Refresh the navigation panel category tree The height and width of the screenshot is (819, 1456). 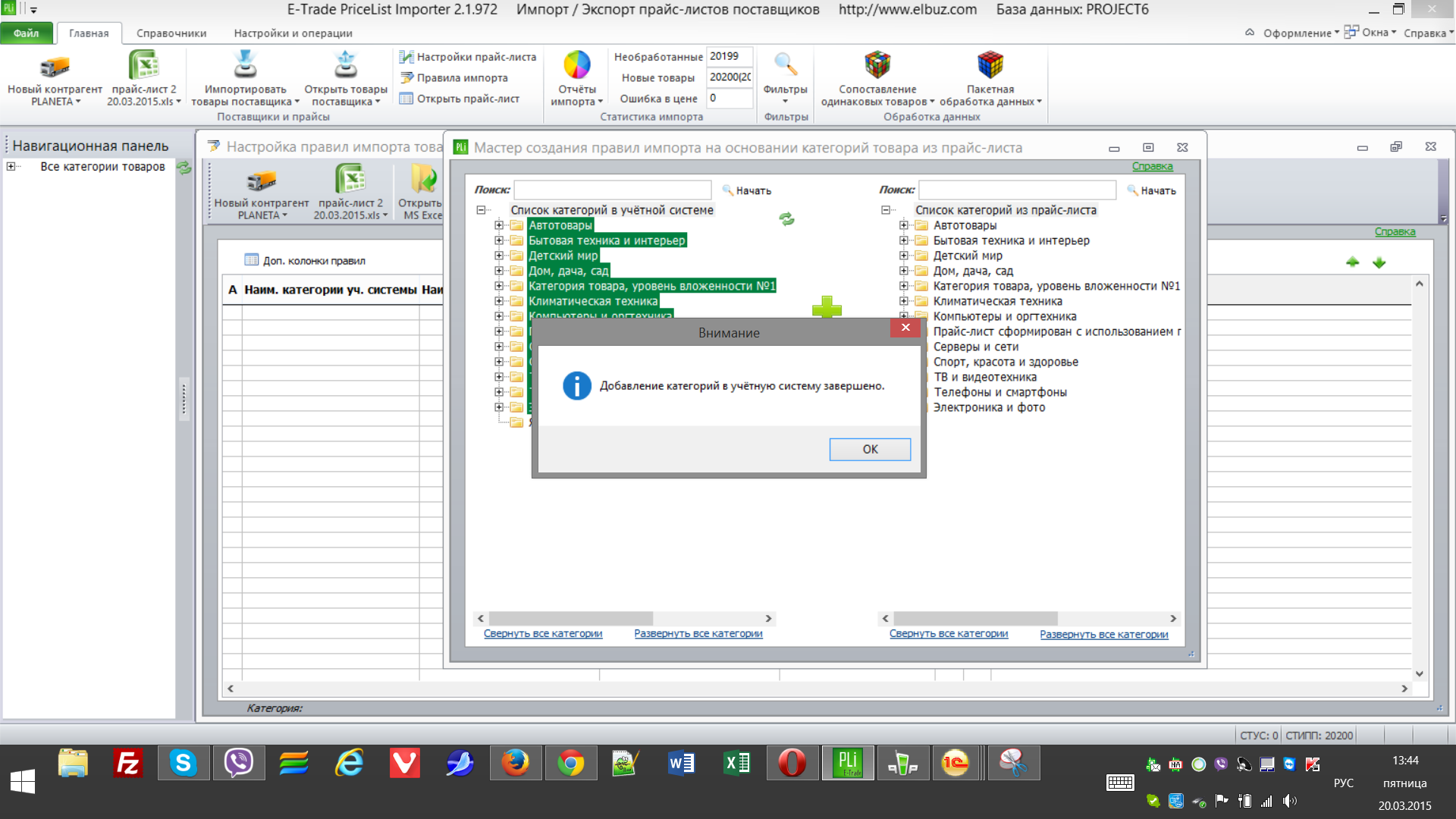[184, 168]
